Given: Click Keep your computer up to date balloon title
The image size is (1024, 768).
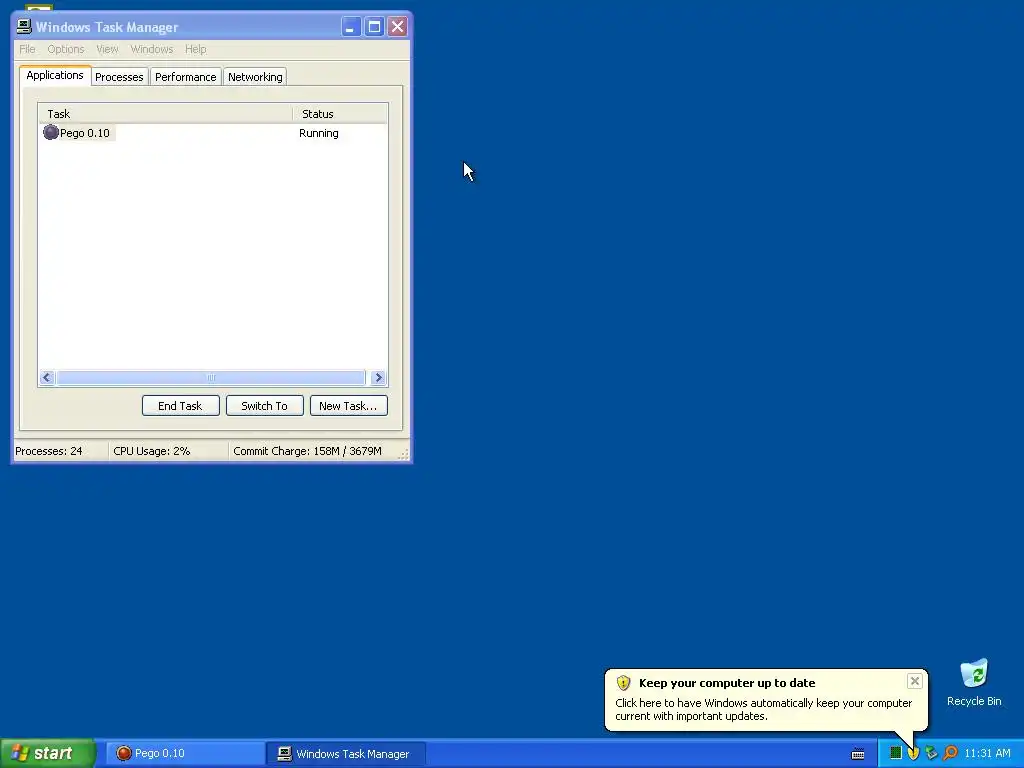Looking at the screenshot, I should pos(727,682).
